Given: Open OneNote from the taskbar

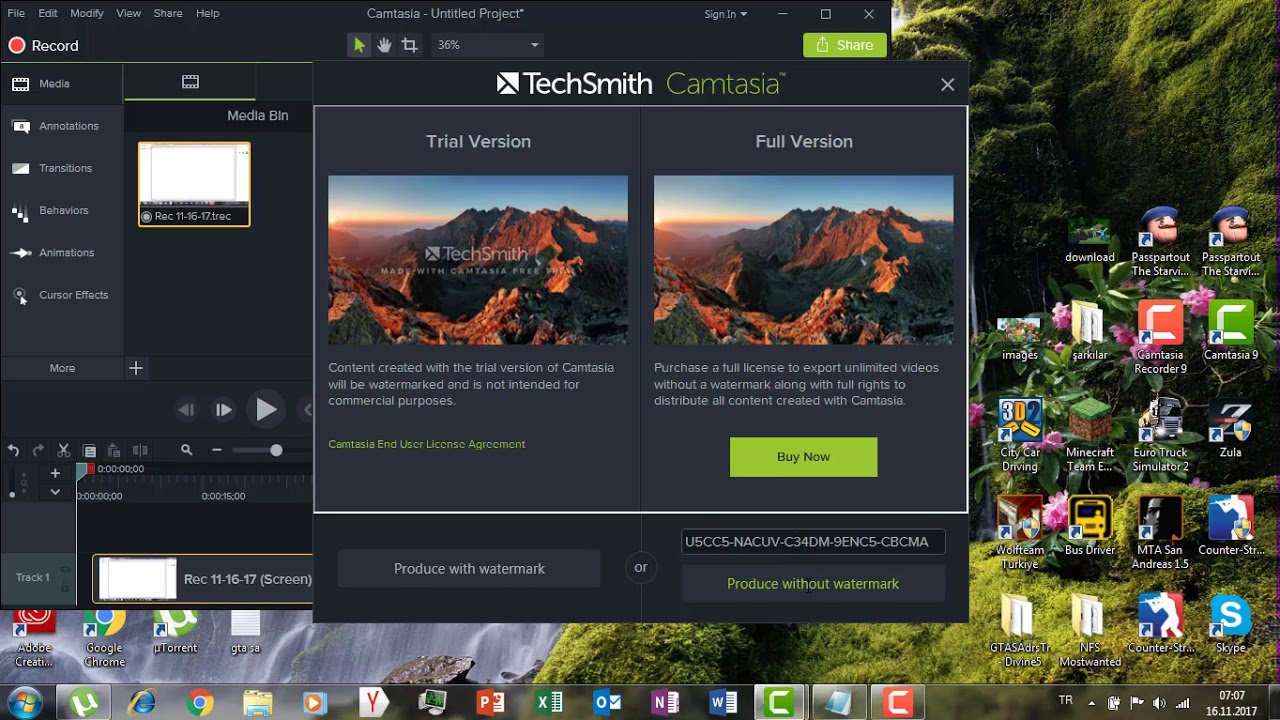Looking at the screenshot, I should click(x=665, y=703).
